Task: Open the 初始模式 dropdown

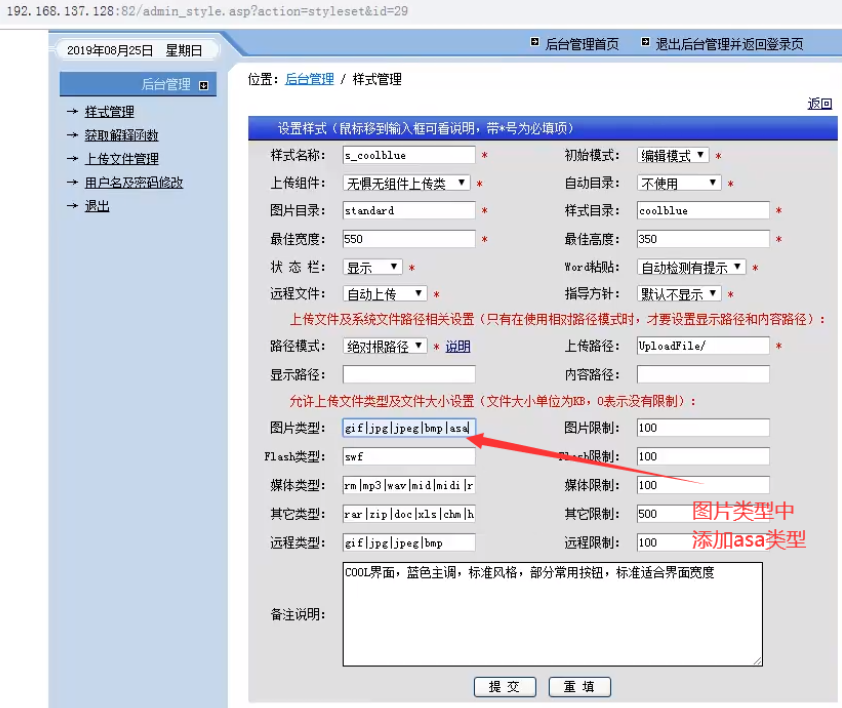Action: tap(673, 155)
